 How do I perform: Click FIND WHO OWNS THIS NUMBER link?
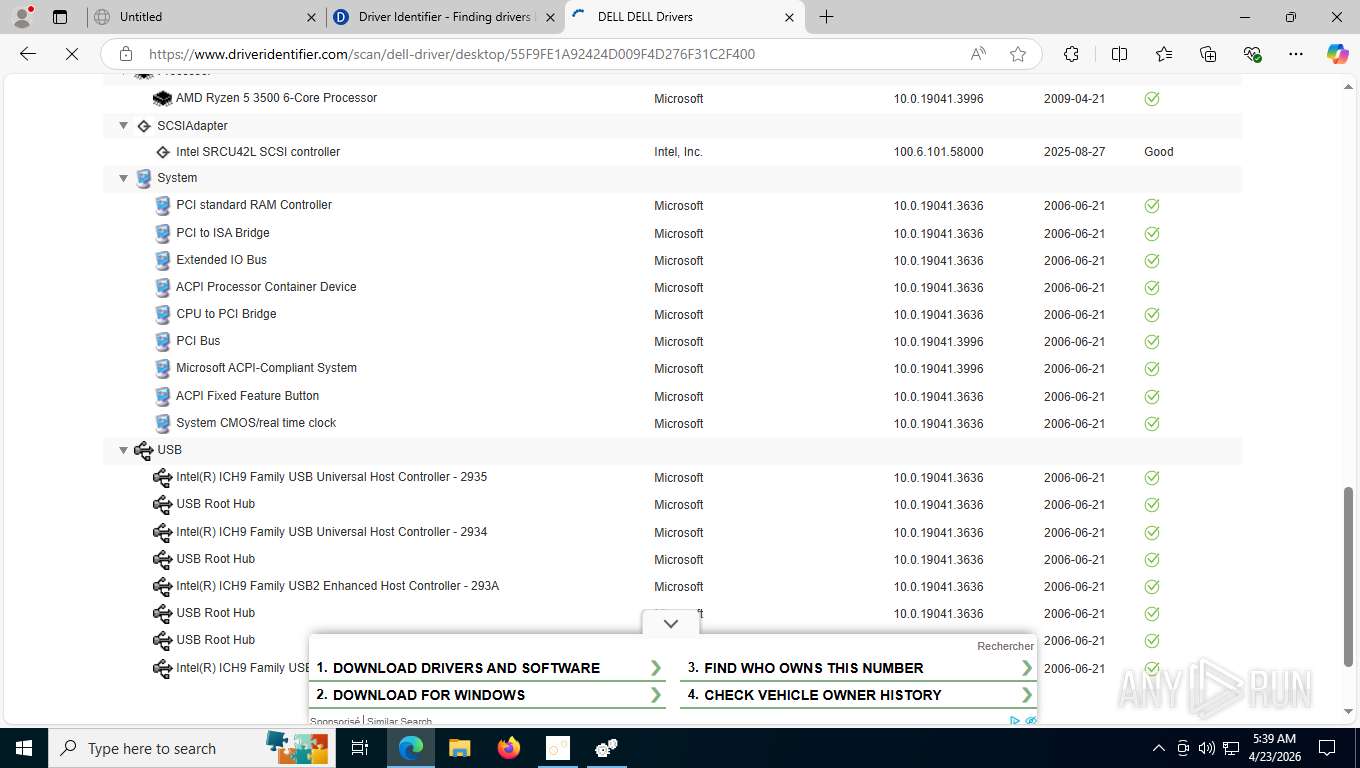814,668
